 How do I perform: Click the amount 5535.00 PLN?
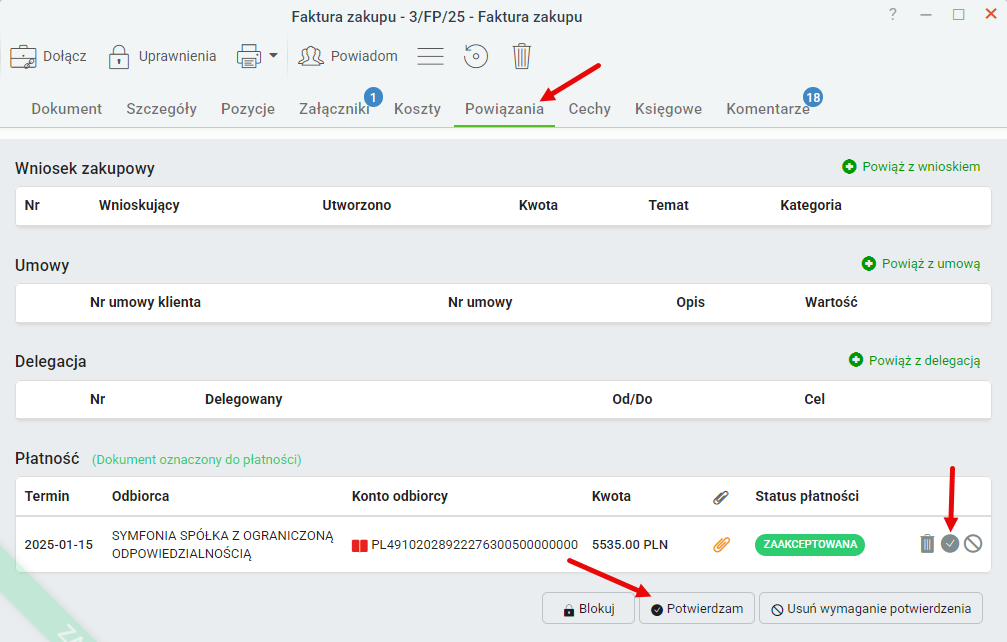(x=630, y=545)
